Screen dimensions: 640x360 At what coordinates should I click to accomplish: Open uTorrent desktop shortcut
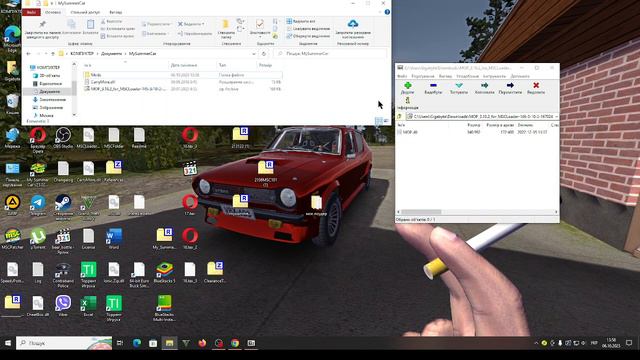(38, 239)
